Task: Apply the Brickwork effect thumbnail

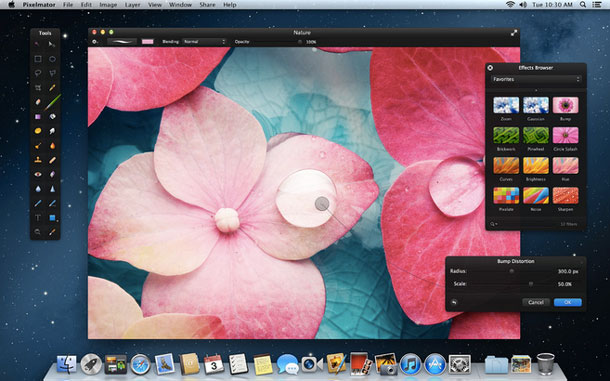Action: point(506,135)
